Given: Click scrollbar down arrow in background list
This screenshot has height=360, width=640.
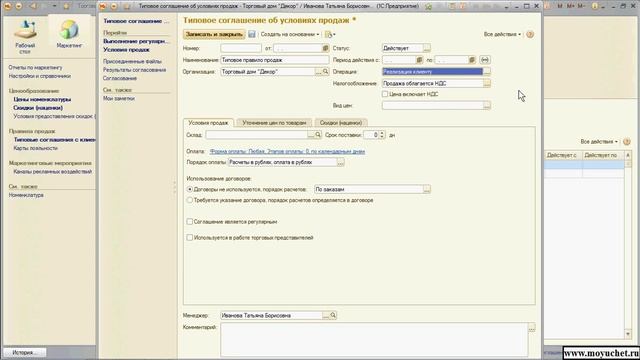Looking at the screenshot, I should pyautogui.click(x=628, y=334).
